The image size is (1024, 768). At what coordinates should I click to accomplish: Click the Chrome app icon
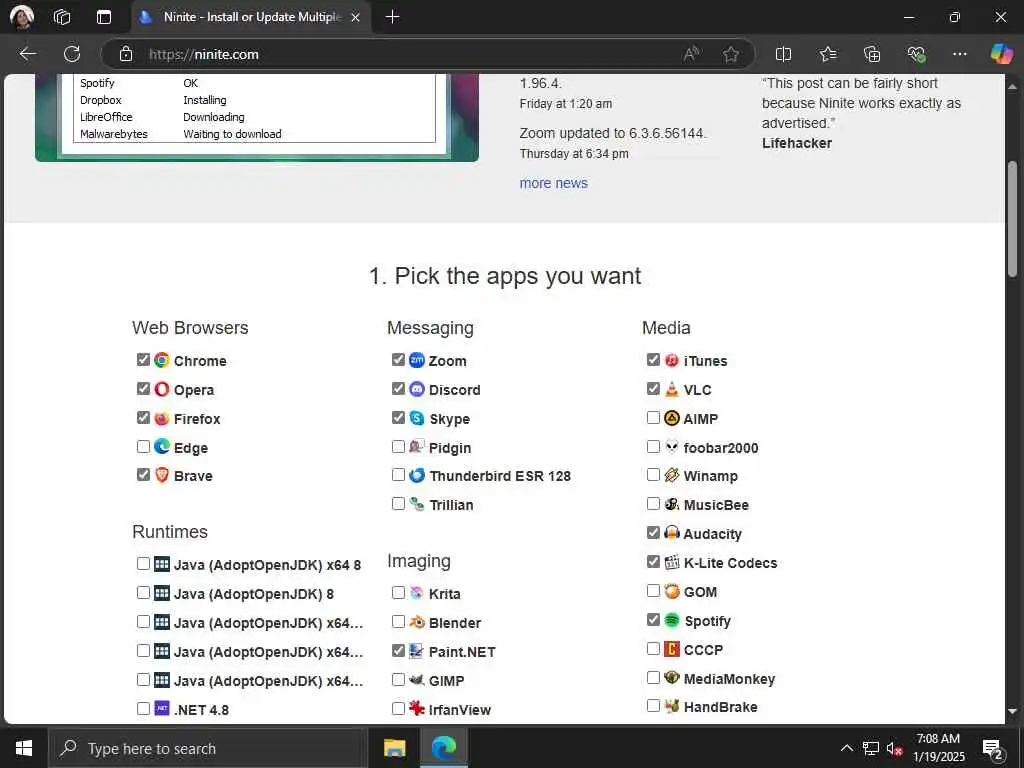[x=161, y=360]
